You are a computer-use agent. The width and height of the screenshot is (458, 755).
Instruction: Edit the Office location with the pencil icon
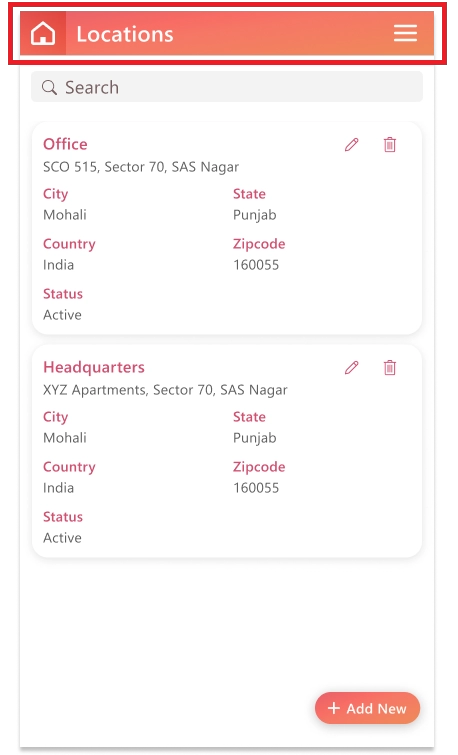click(x=352, y=144)
